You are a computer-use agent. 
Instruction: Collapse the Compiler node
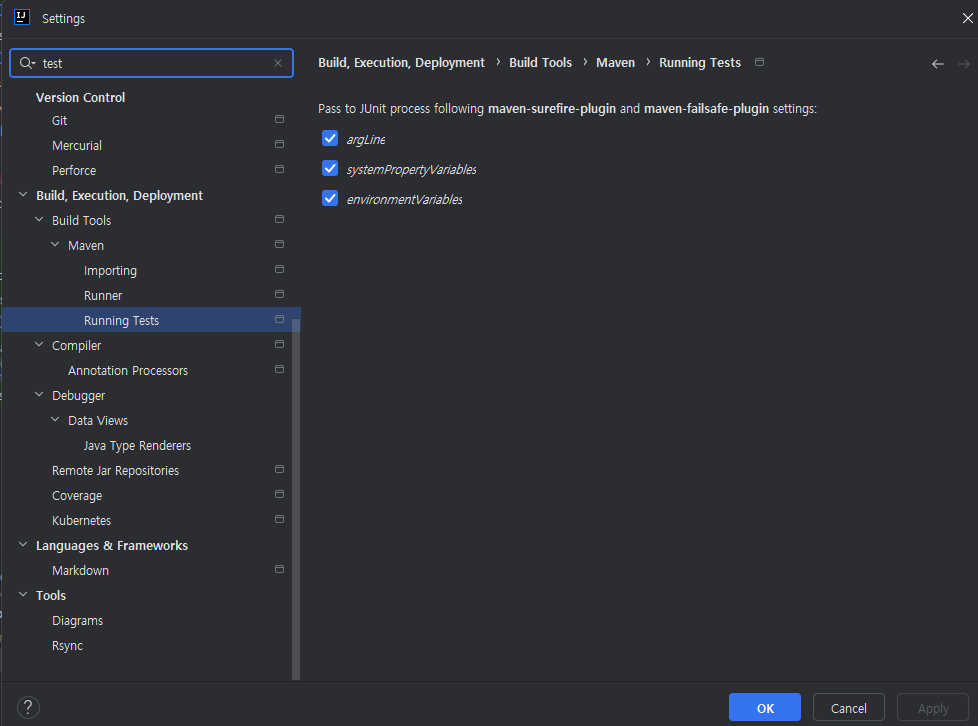click(39, 344)
